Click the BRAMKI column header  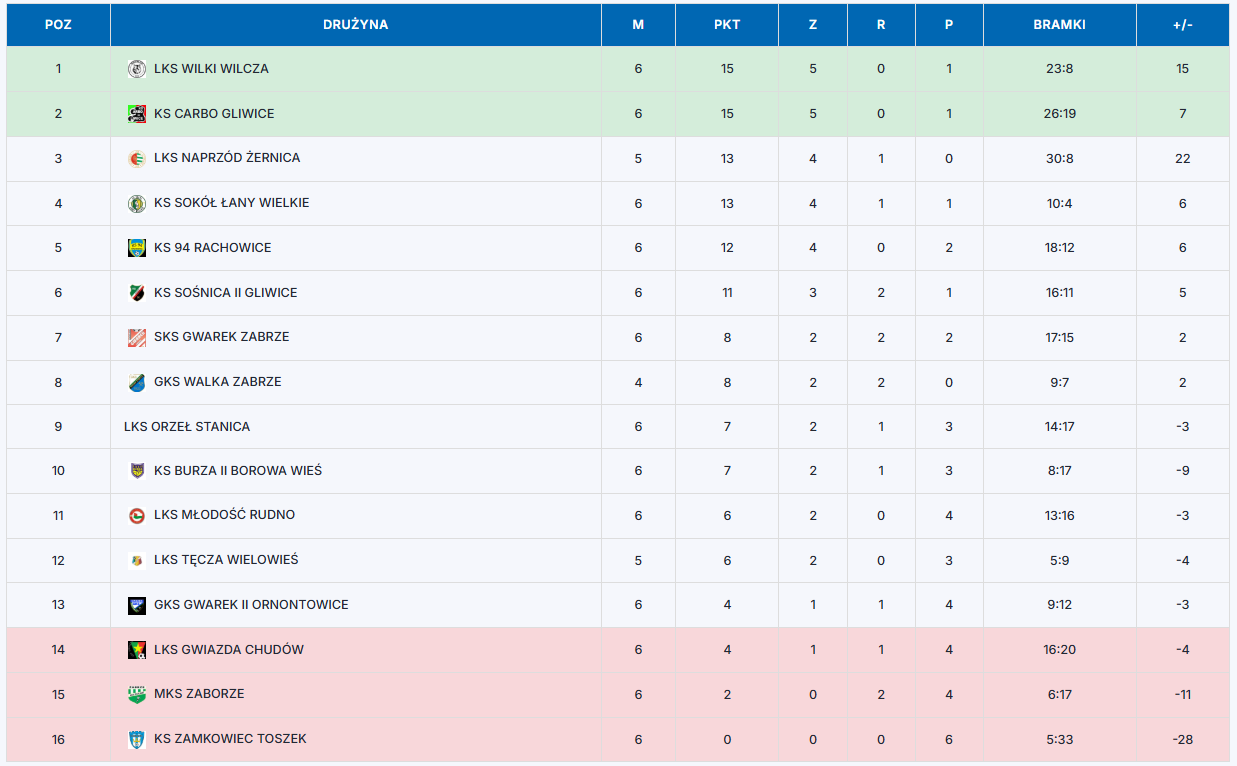coord(1060,25)
